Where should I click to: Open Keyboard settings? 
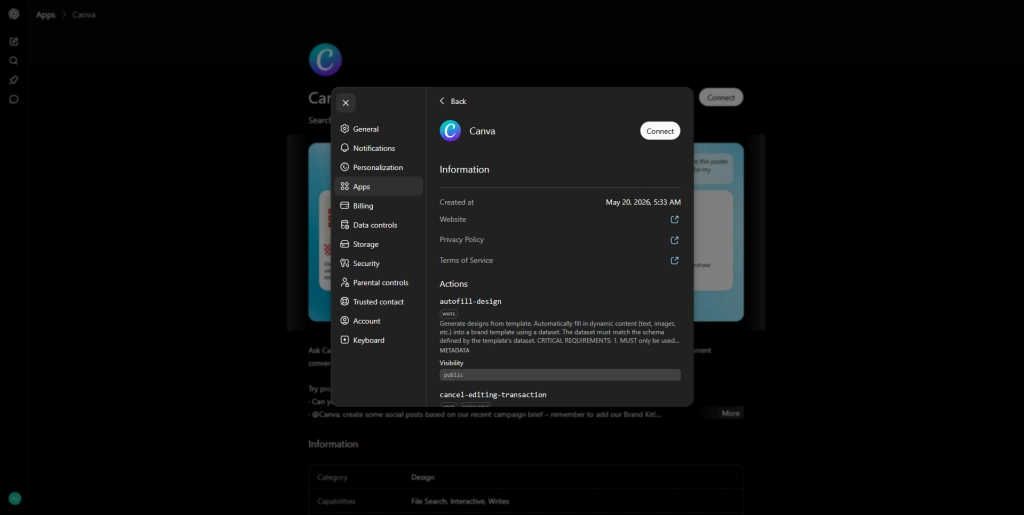click(x=378, y=340)
